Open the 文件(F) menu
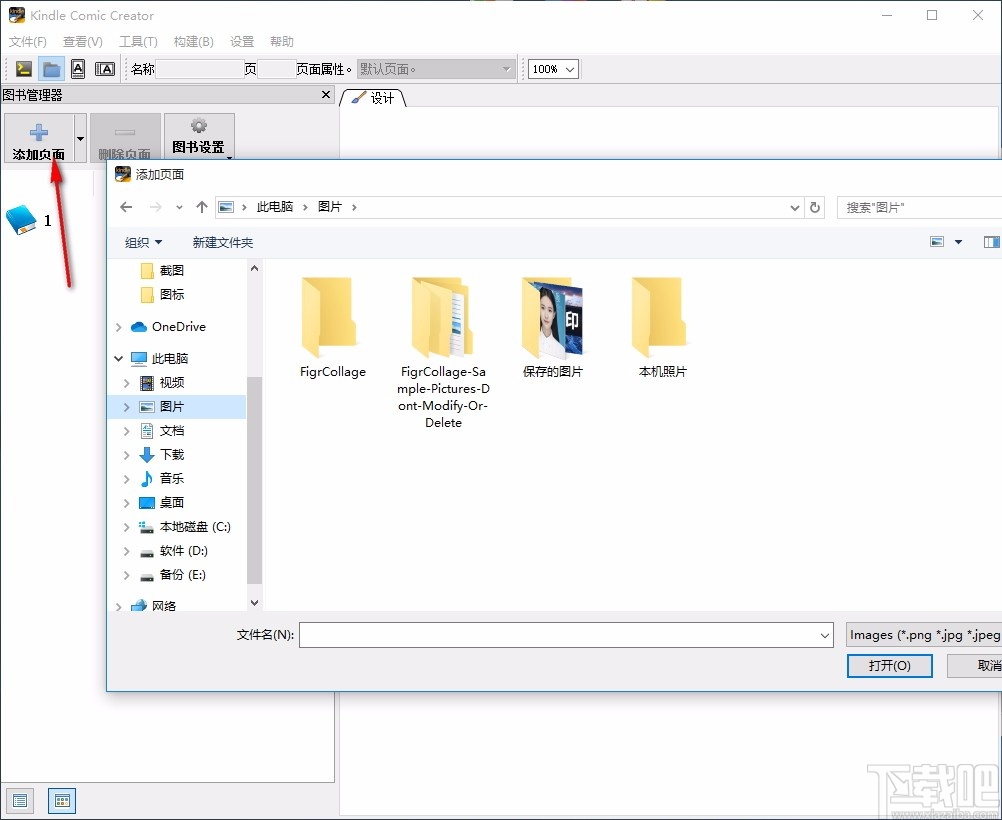This screenshot has width=1002, height=820. (x=27, y=42)
